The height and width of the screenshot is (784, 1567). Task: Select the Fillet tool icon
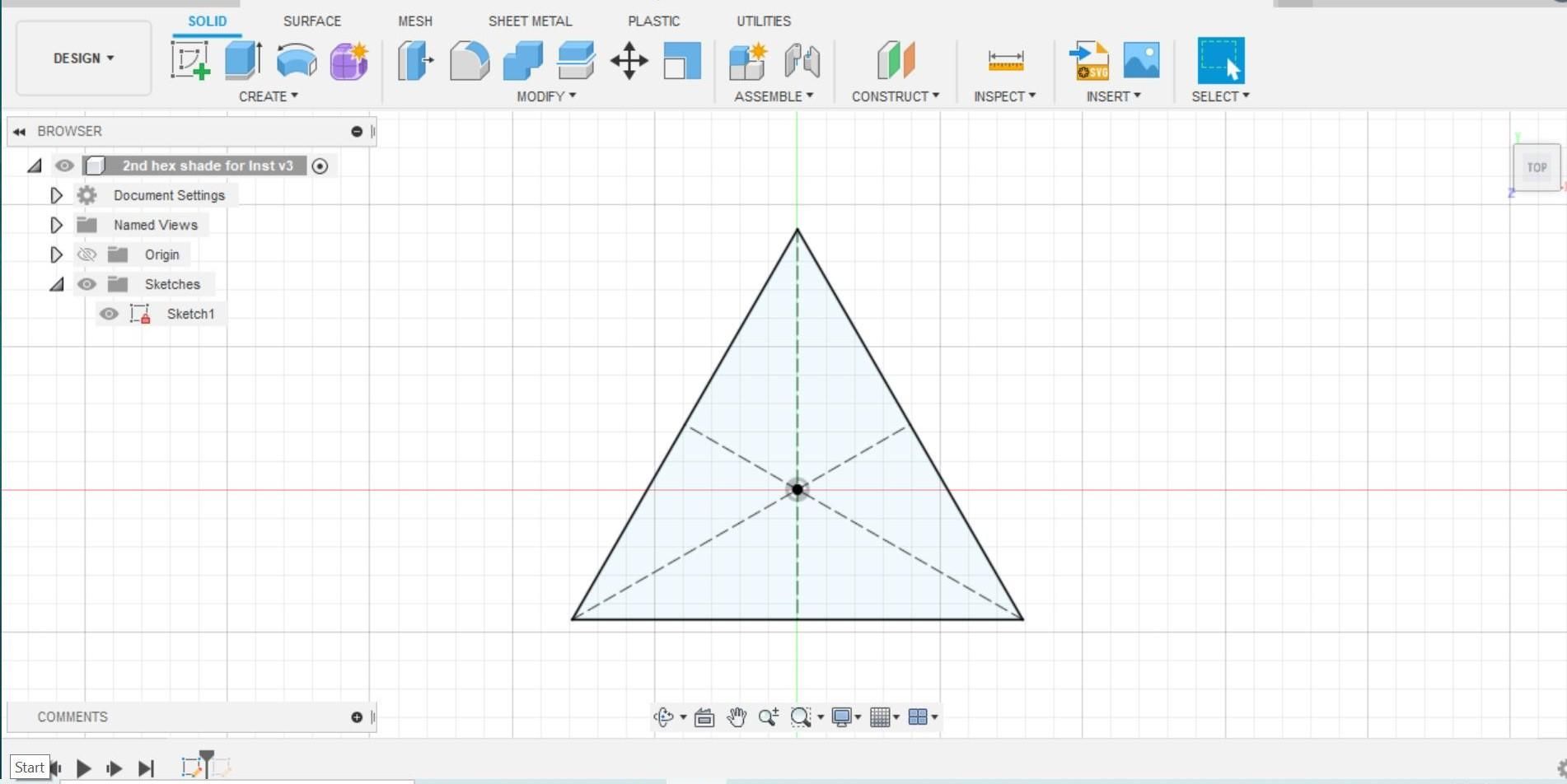[x=470, y=60]
